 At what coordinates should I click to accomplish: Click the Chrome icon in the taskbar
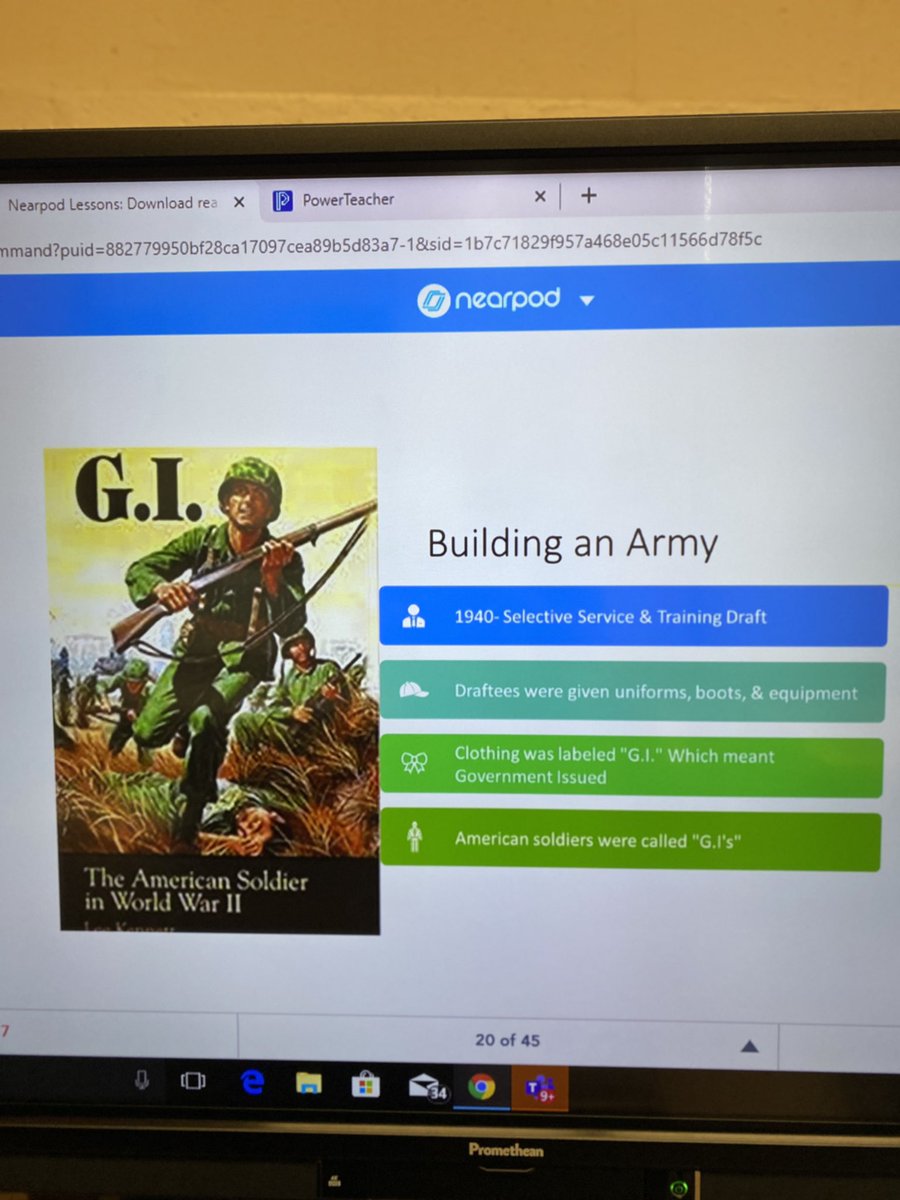coord(481,1087)
